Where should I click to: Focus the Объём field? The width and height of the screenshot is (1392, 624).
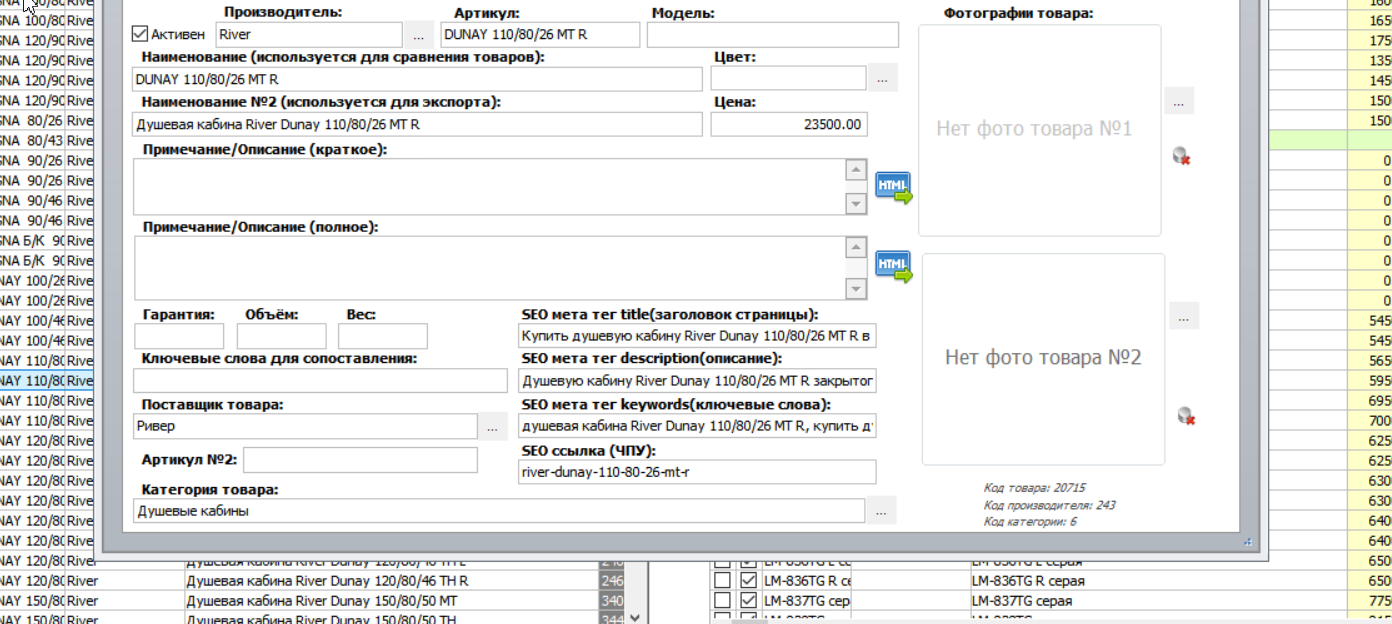point(282,336)
